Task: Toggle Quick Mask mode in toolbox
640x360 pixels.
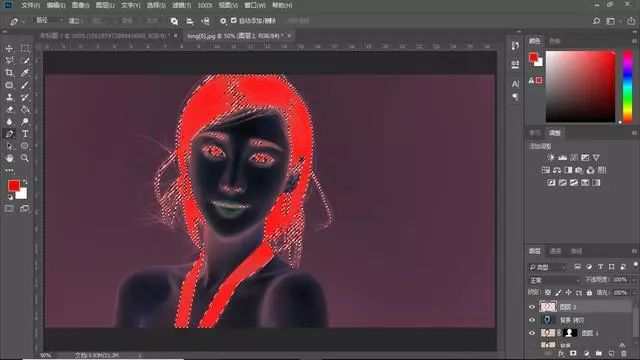Action: tap(9, 209)
